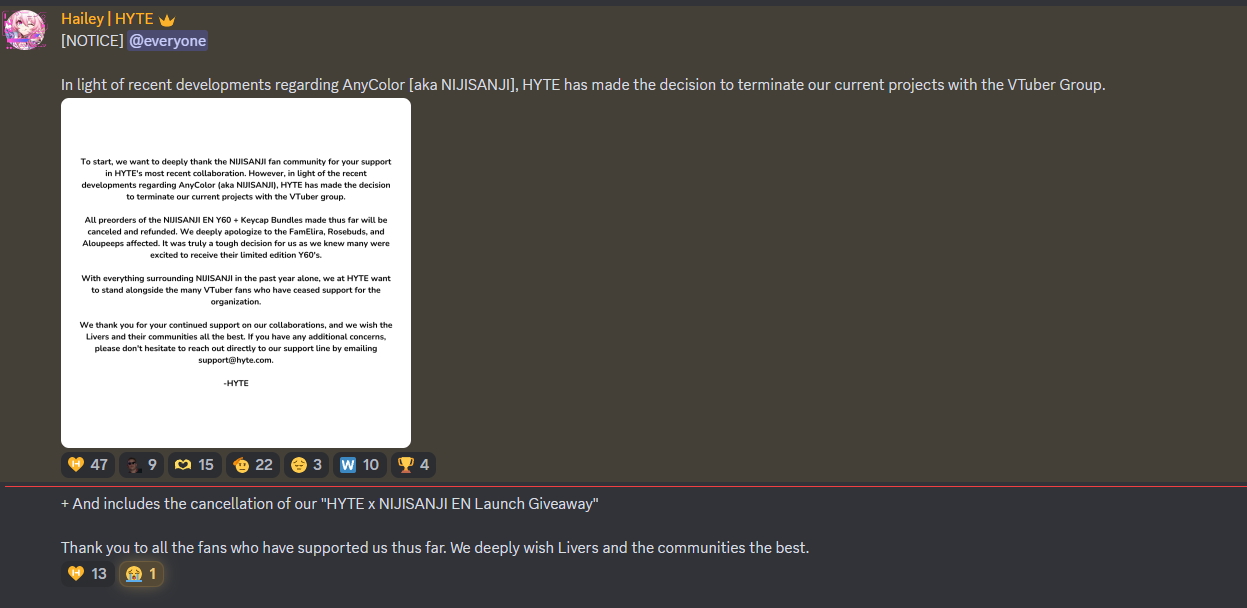Image resolution: width=1247 pixels, height=608 pixels.
Task: Click the -HYTE signature in the image
Action: [x=236, y=383]
